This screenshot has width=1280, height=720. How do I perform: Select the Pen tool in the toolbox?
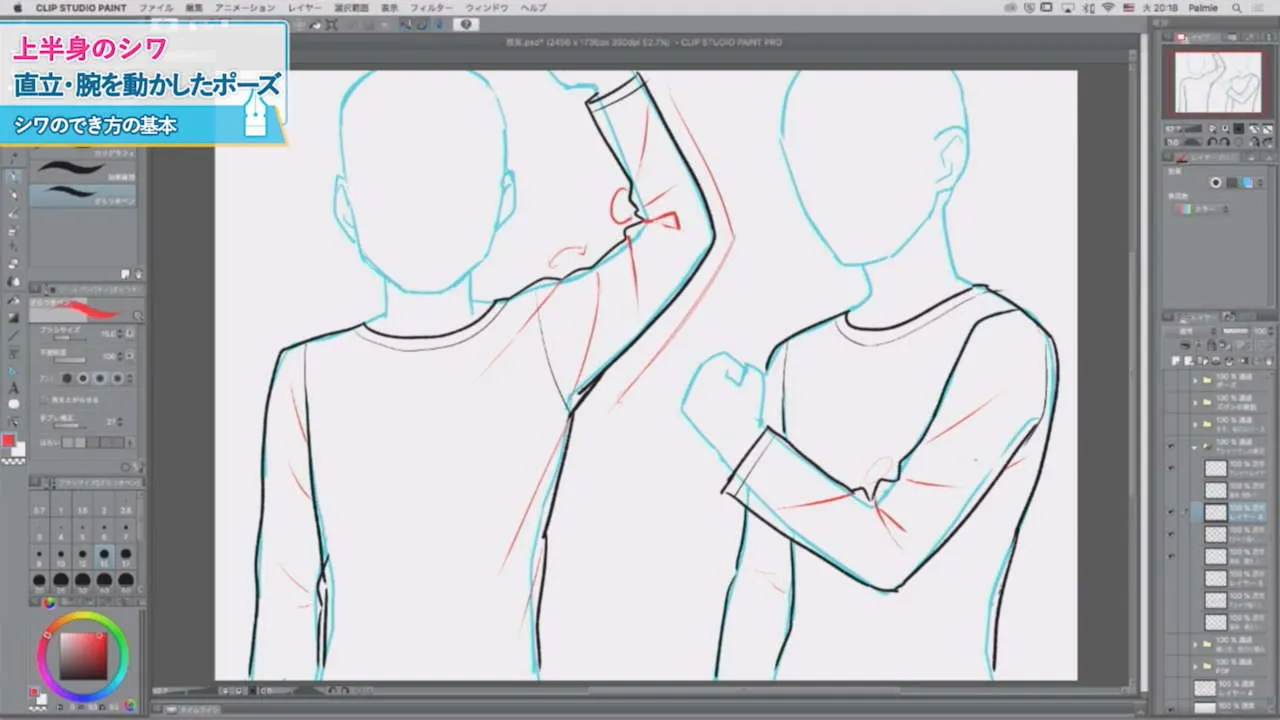(14, 177)
